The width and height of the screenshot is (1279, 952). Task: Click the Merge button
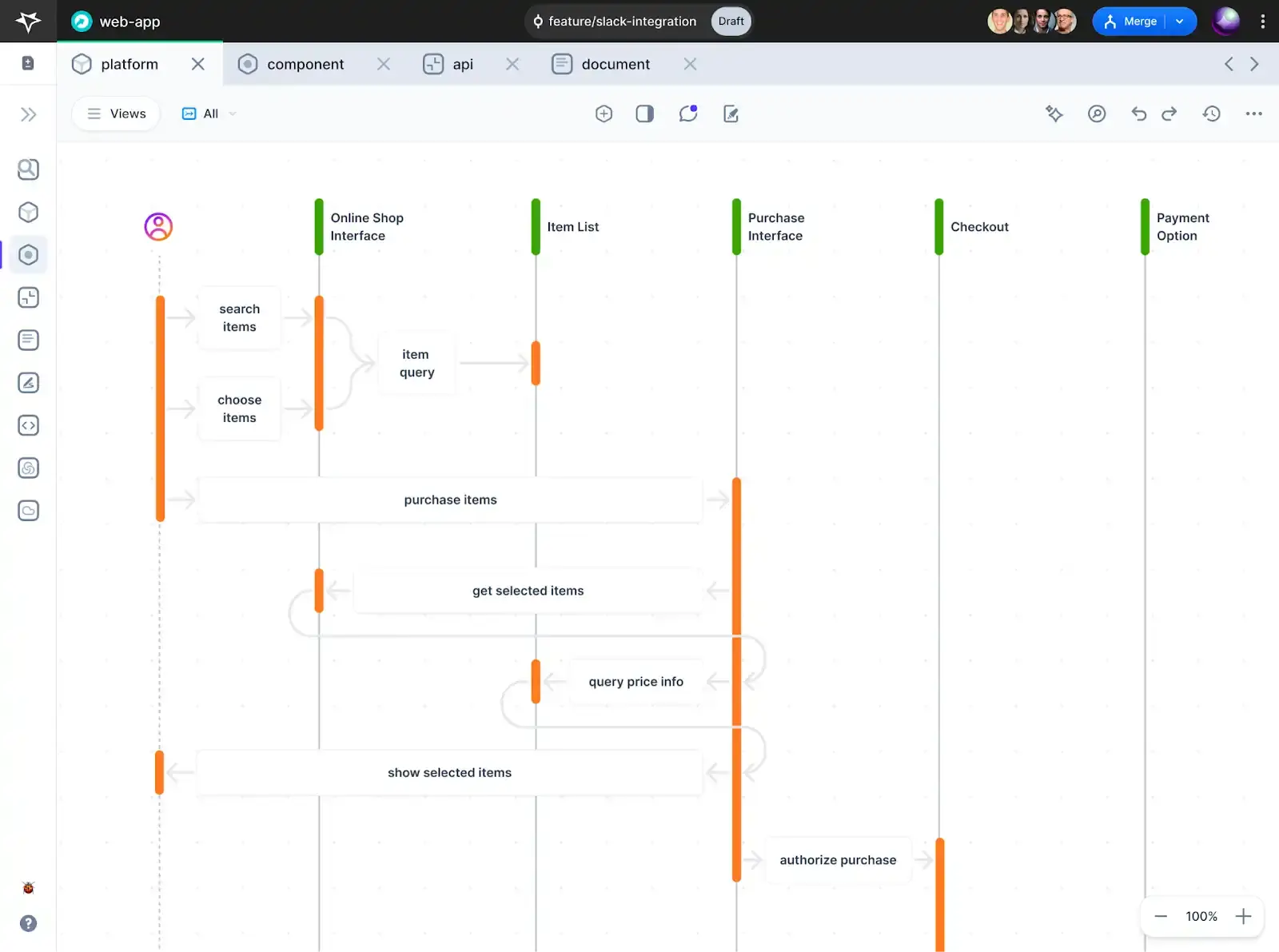click(x=1130, y=22)
